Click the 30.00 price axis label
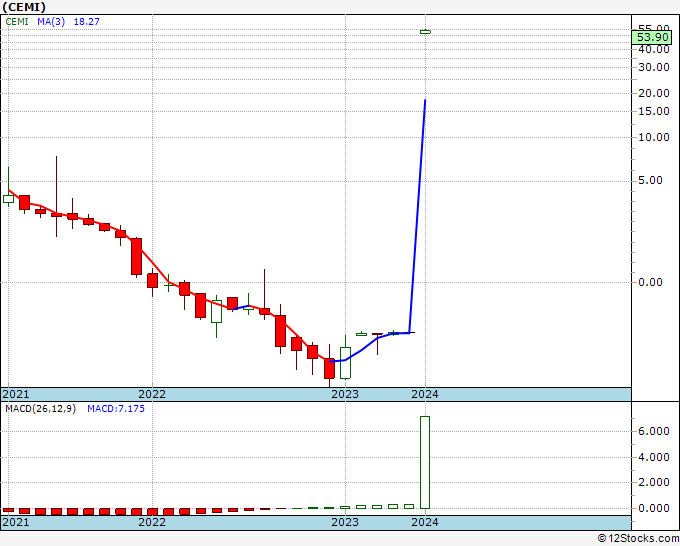The width and height of the screenshot is (680, 546). 654,67
